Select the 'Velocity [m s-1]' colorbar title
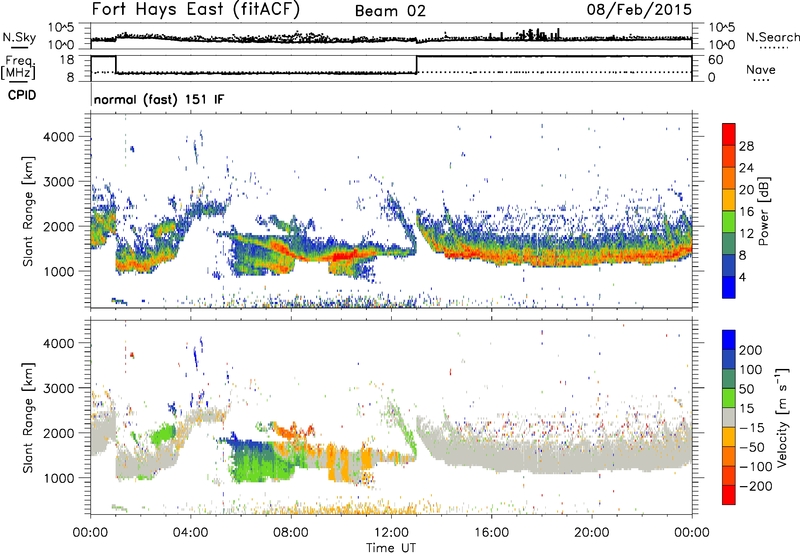 point(783,417)
